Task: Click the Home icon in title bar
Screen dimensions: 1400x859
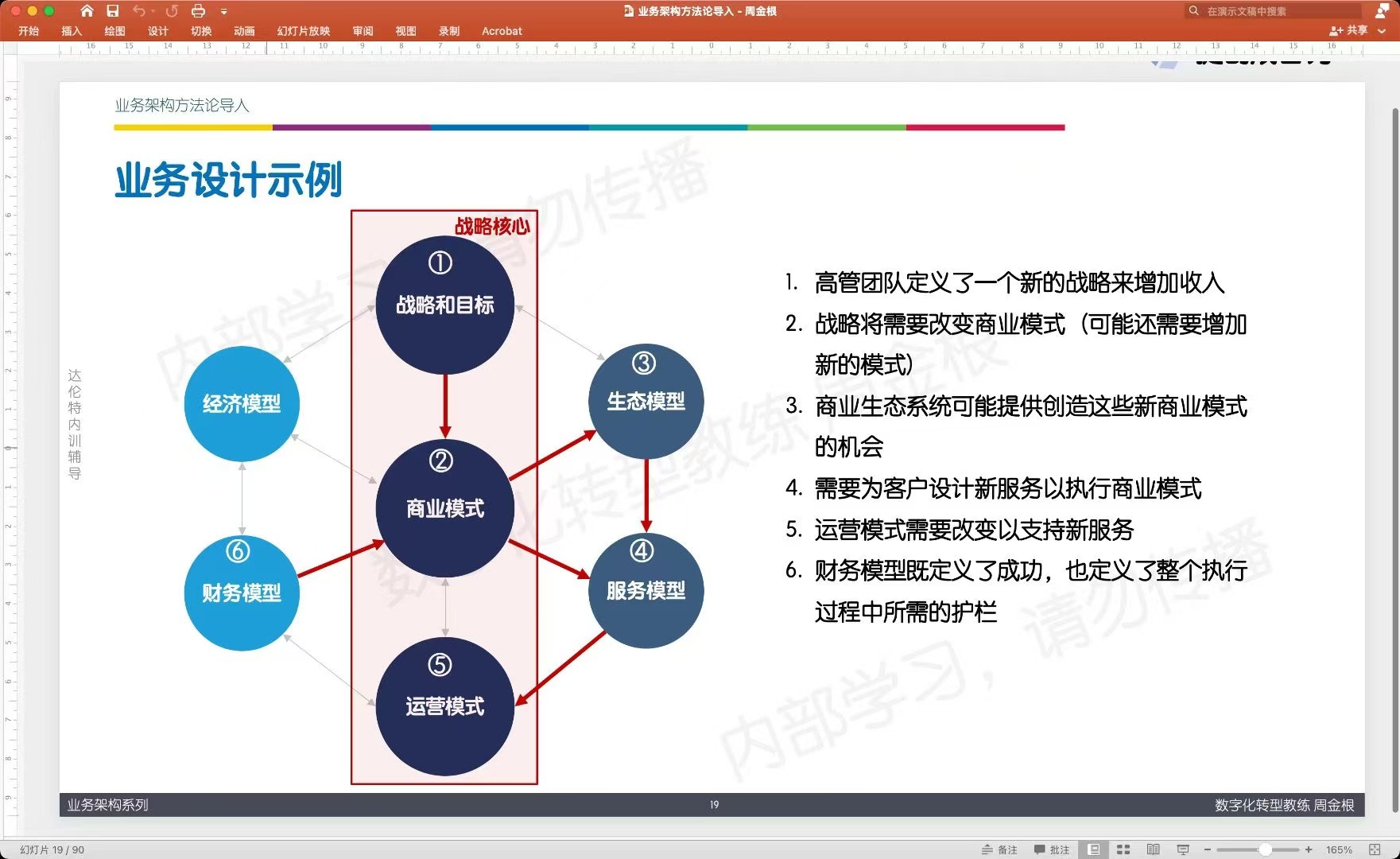Action: click(87, 11)
